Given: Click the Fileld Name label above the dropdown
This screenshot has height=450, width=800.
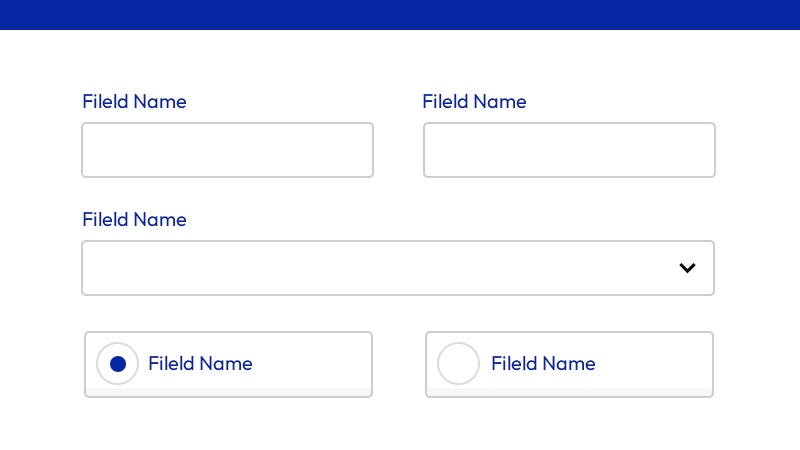Looking at the screenshot, I should [x=134, y=219].
